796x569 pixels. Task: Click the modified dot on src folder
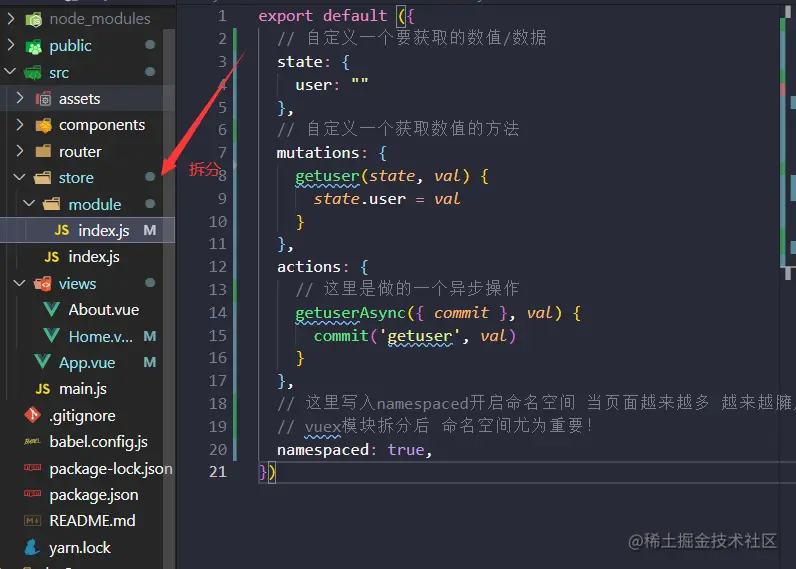click(x=150, y=72)
